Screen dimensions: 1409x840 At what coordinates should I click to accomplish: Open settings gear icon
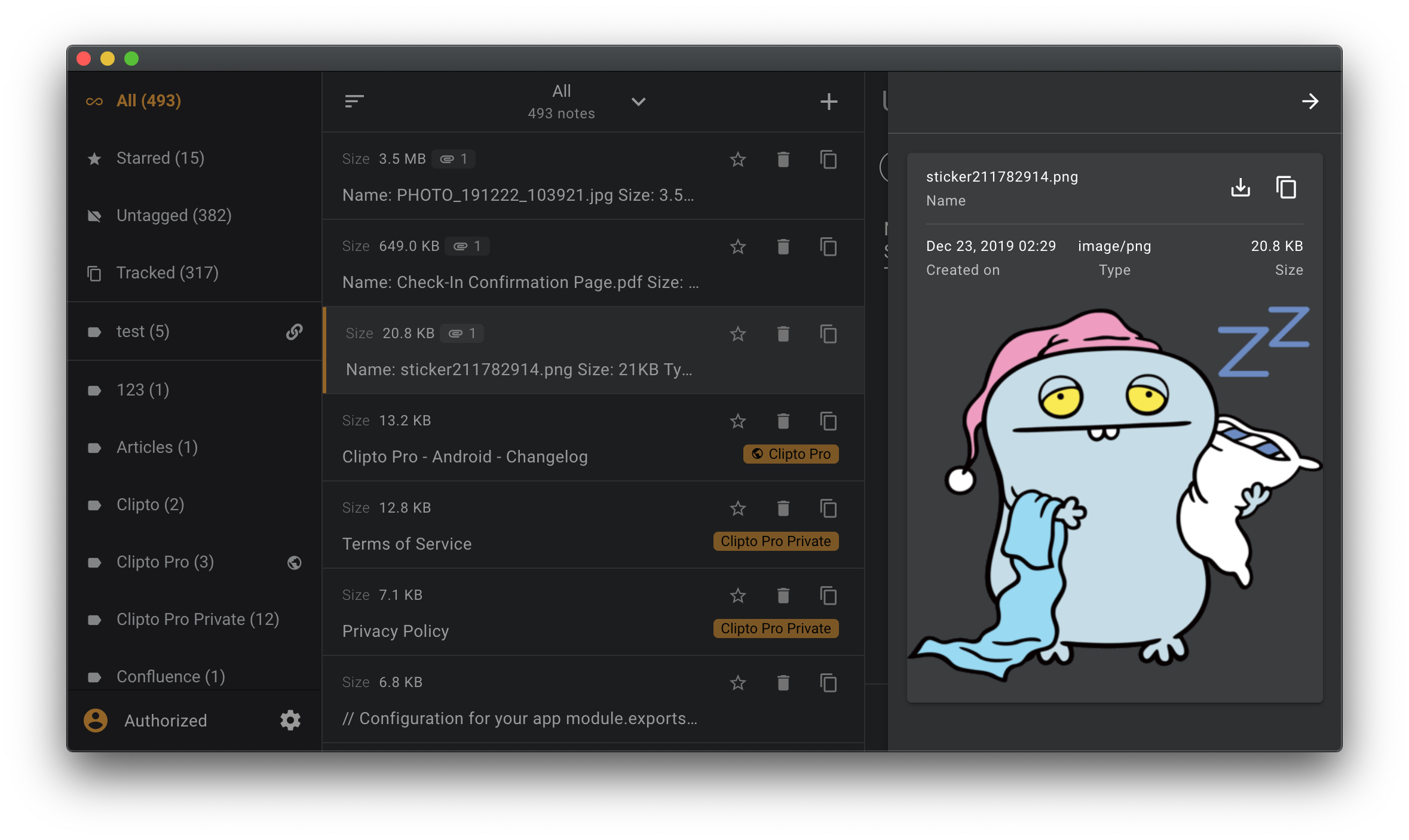pyautogui.click(x=290, y=720)
